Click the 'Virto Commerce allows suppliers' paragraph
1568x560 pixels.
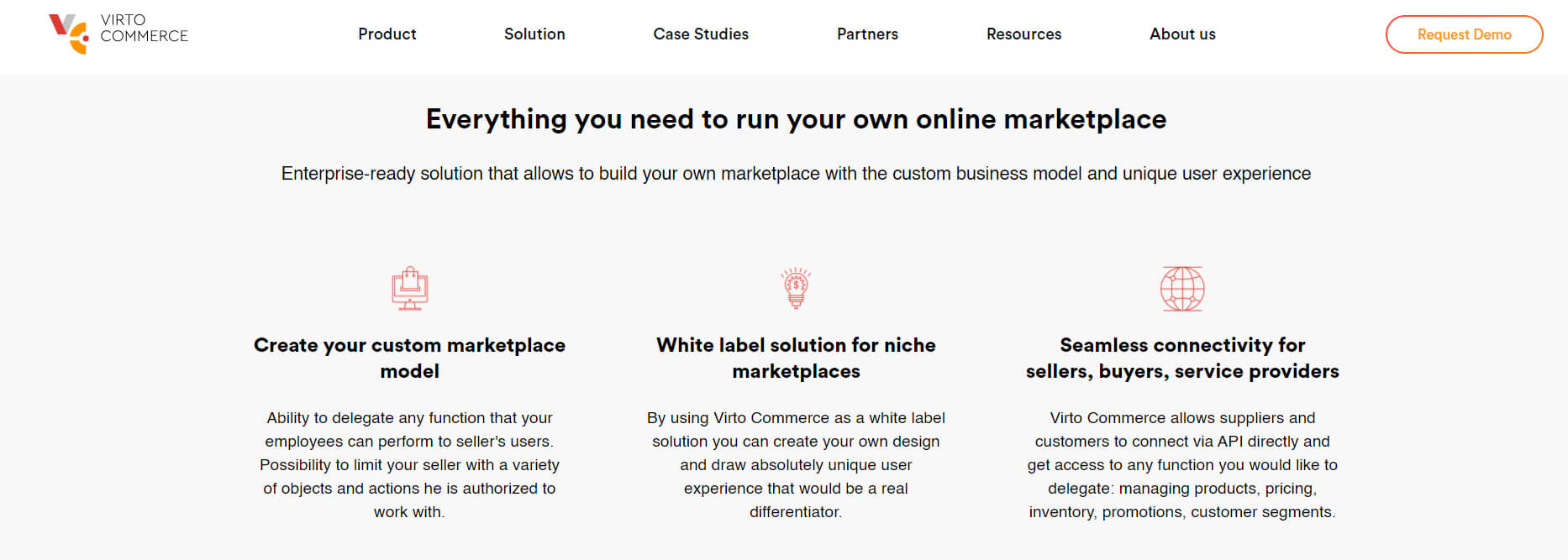[1182, 464]
